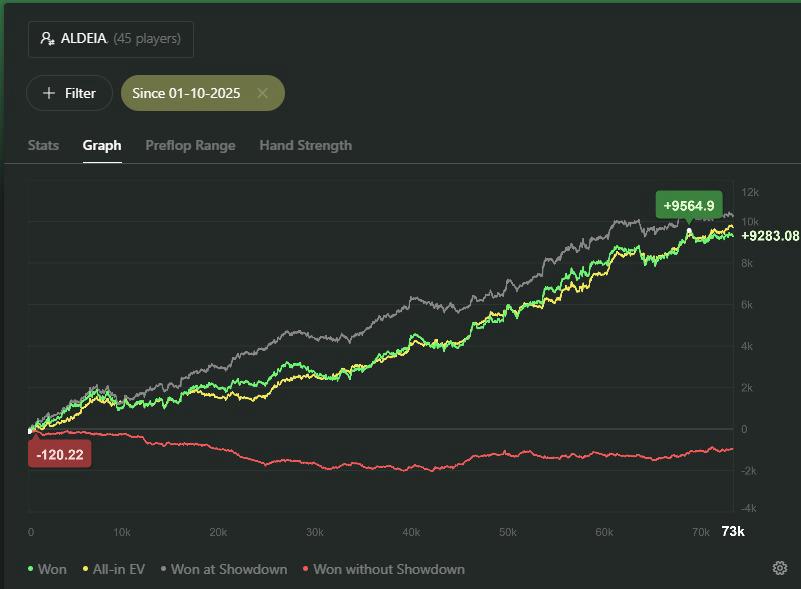The width and height of the screenshot is (801, 589).
Task: Go to the Hand Strength tab
Action: (x=305, y=145)
